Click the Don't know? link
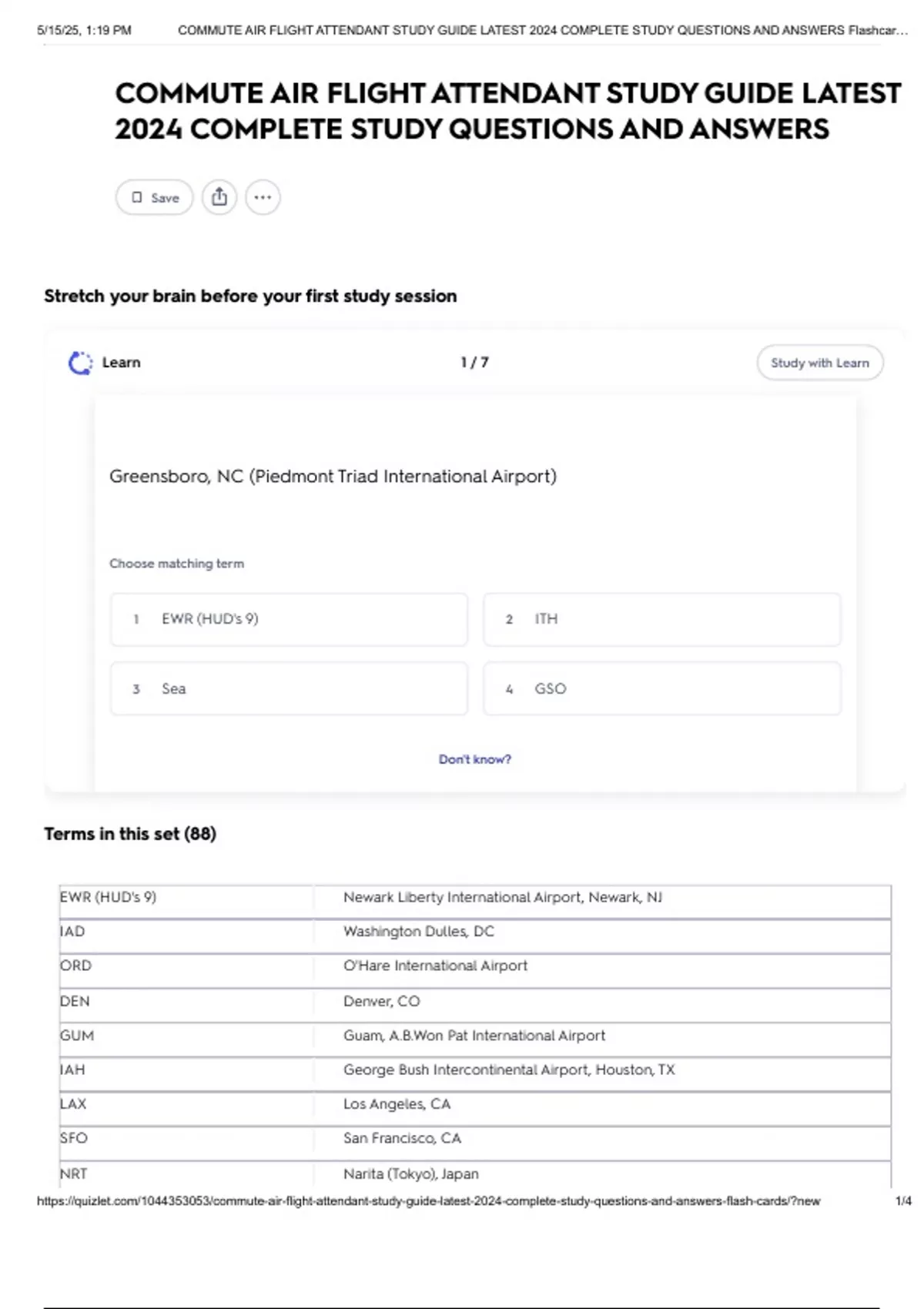 [474, 759]
